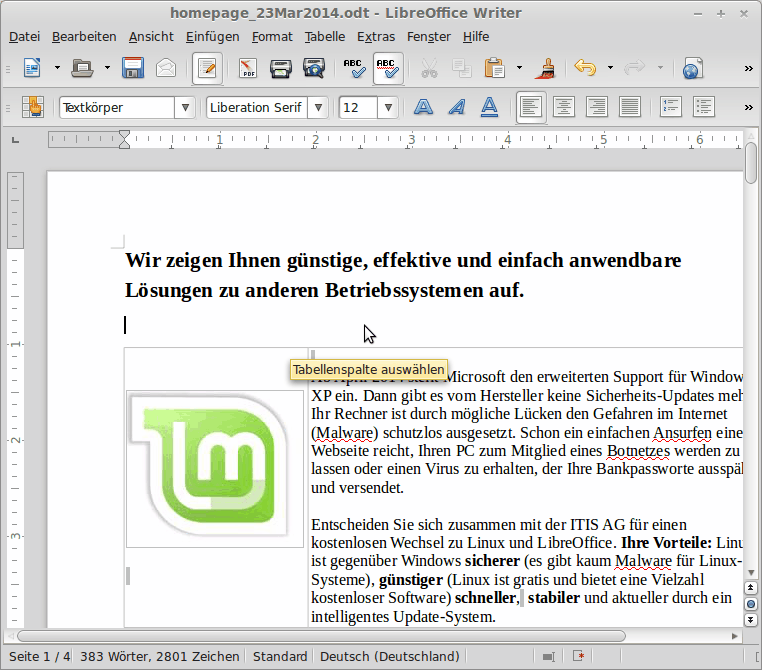This screenshot has width=762, height=670.
Task: Open the Tabelle menu
Action: 325,37
